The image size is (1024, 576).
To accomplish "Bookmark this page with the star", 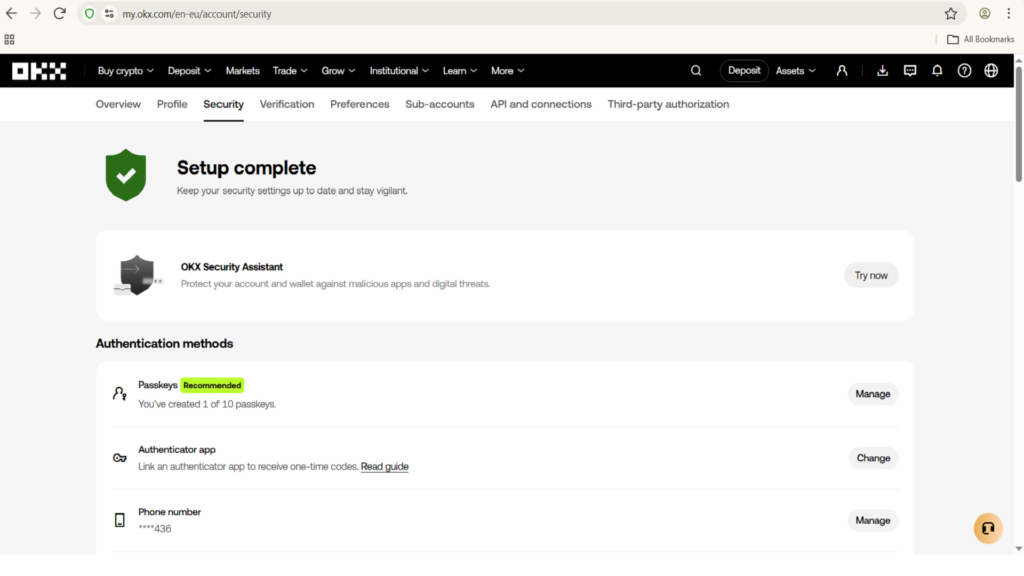I will [x=951, y=14].
